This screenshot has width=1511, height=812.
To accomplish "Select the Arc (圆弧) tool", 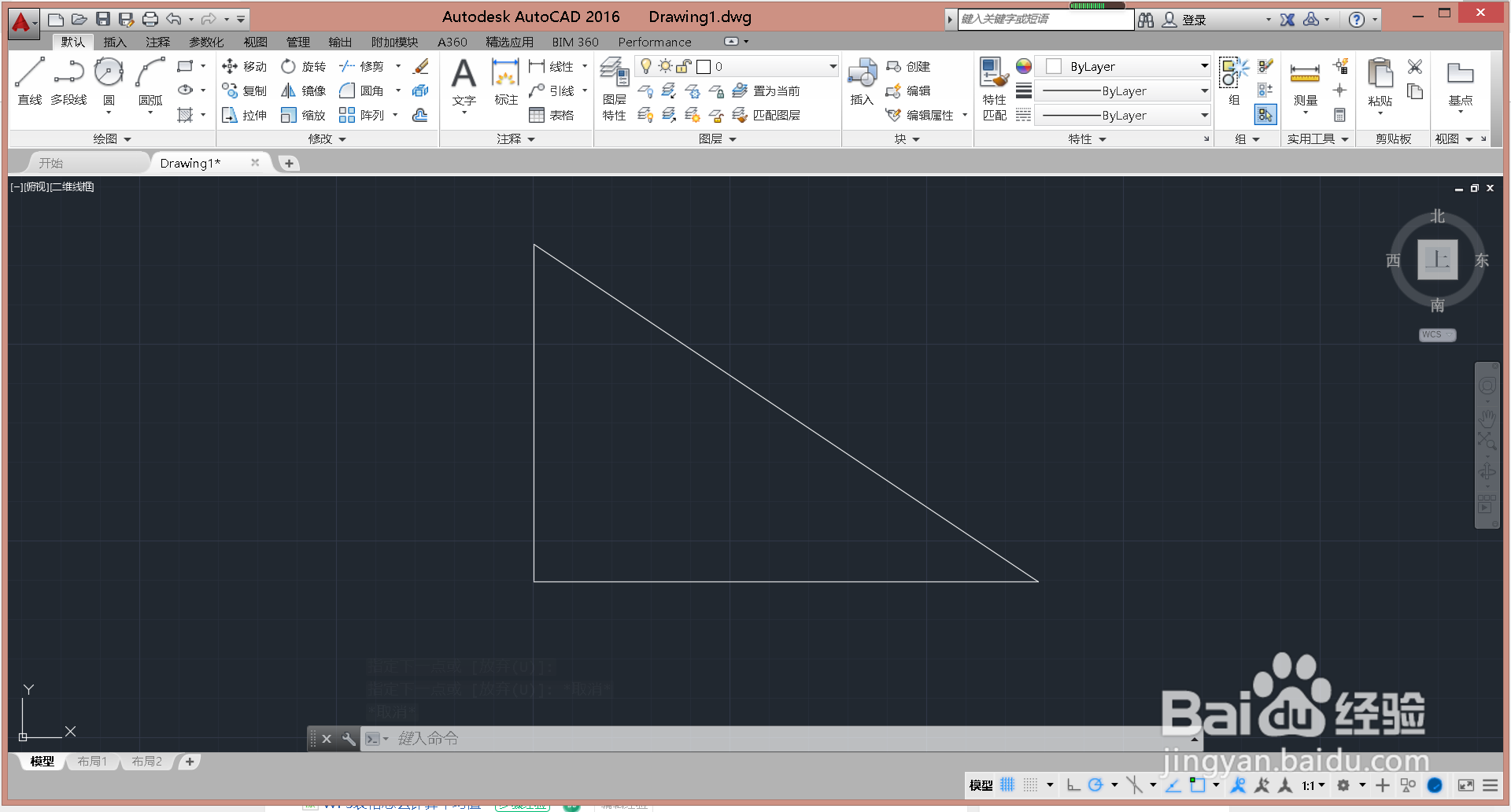I will pos(150,80).
